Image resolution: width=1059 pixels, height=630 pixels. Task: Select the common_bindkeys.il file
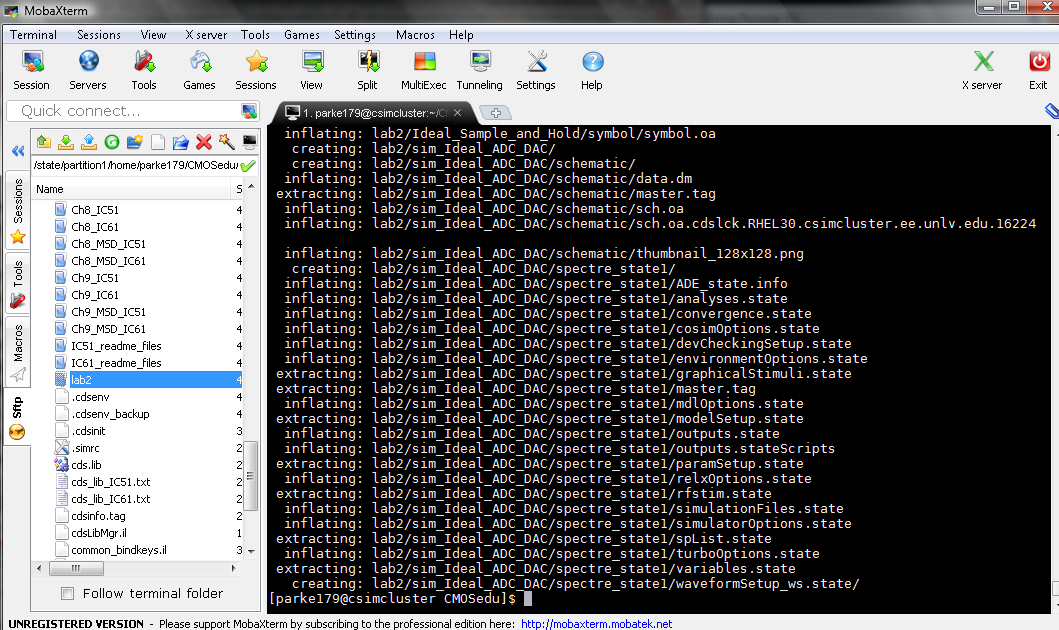click(x=119, y=550)
